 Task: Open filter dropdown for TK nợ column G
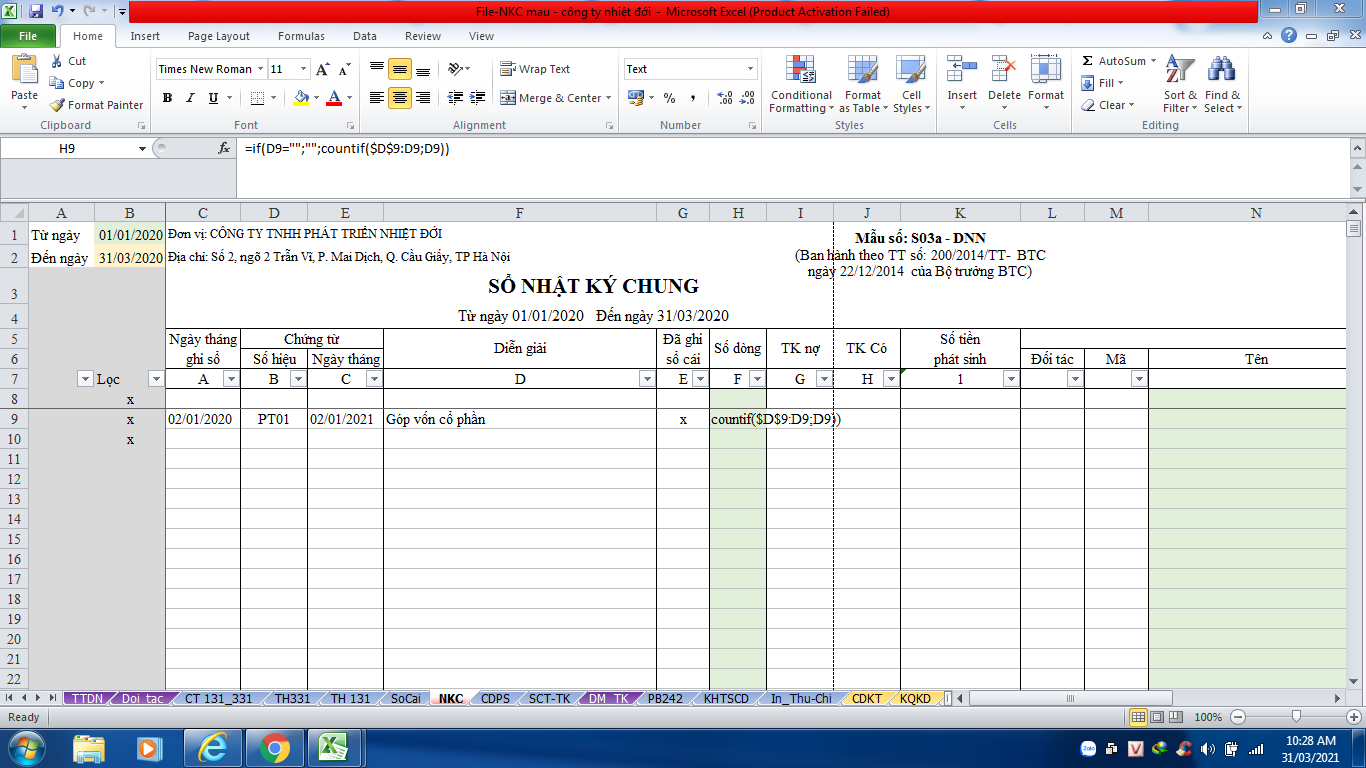point(824,379)
